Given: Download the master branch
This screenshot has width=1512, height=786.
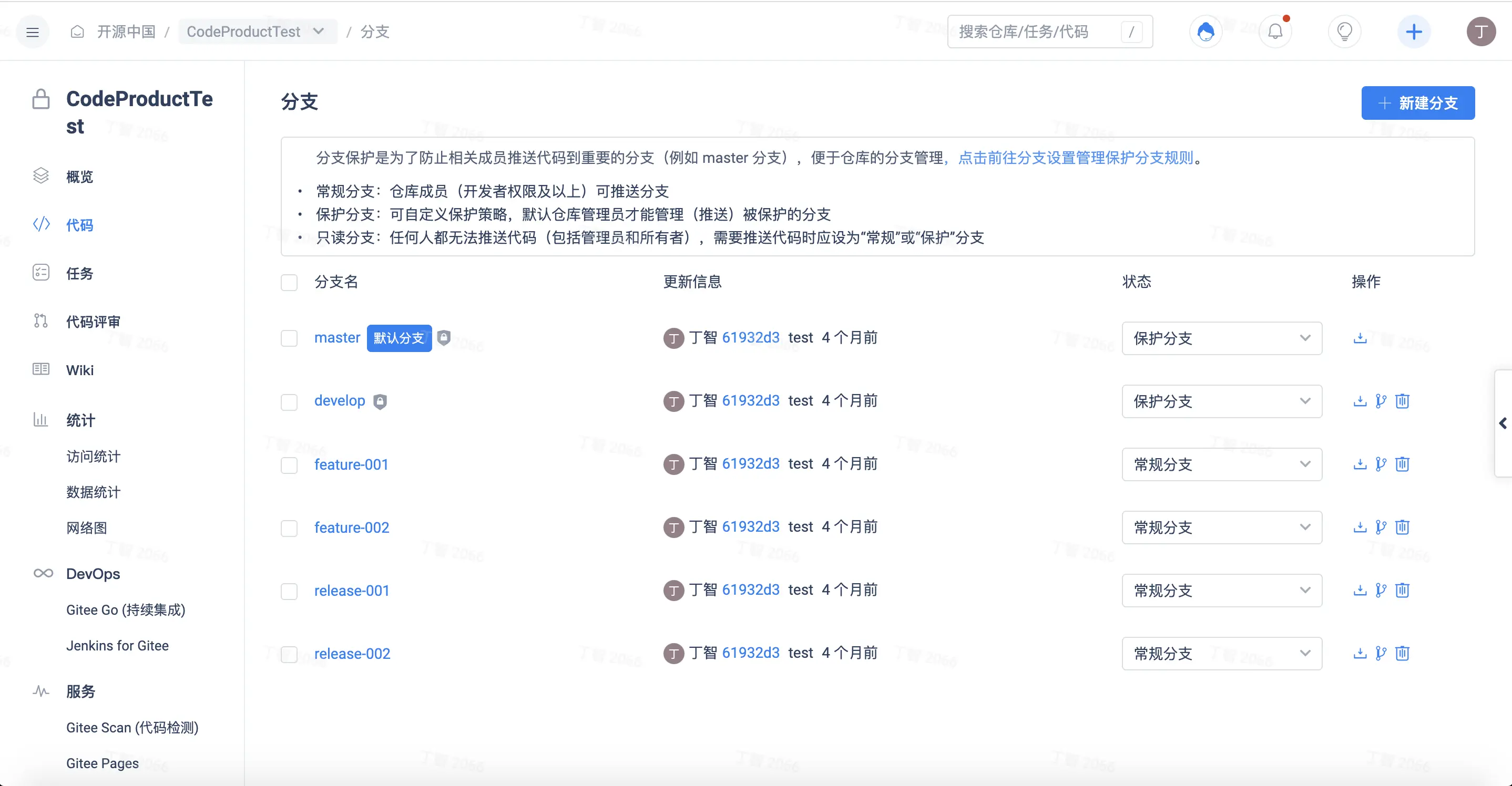Looking at the screenshot, I should coord(1360,338).
